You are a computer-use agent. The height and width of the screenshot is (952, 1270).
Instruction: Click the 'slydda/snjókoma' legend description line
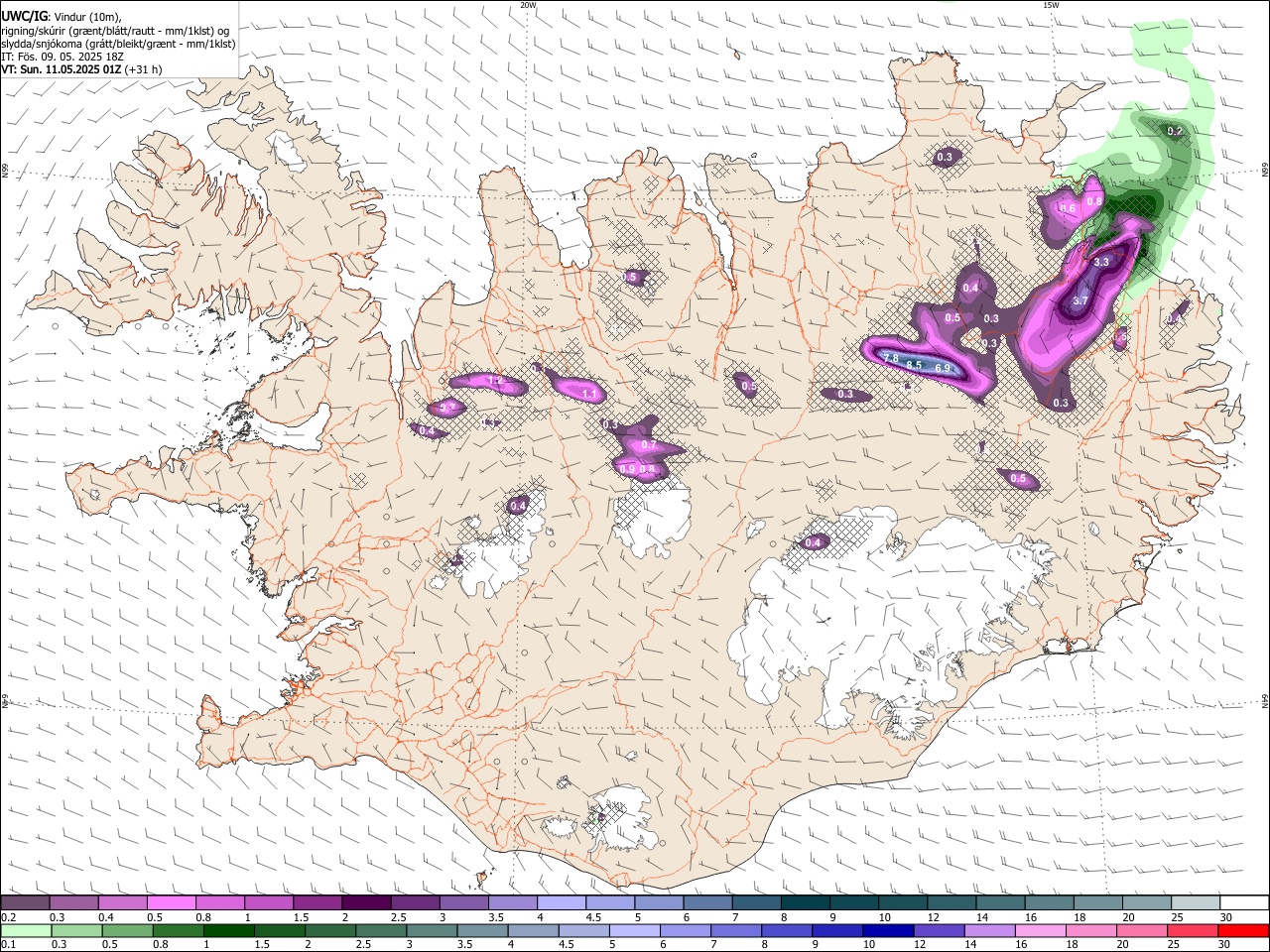point(118,44)
